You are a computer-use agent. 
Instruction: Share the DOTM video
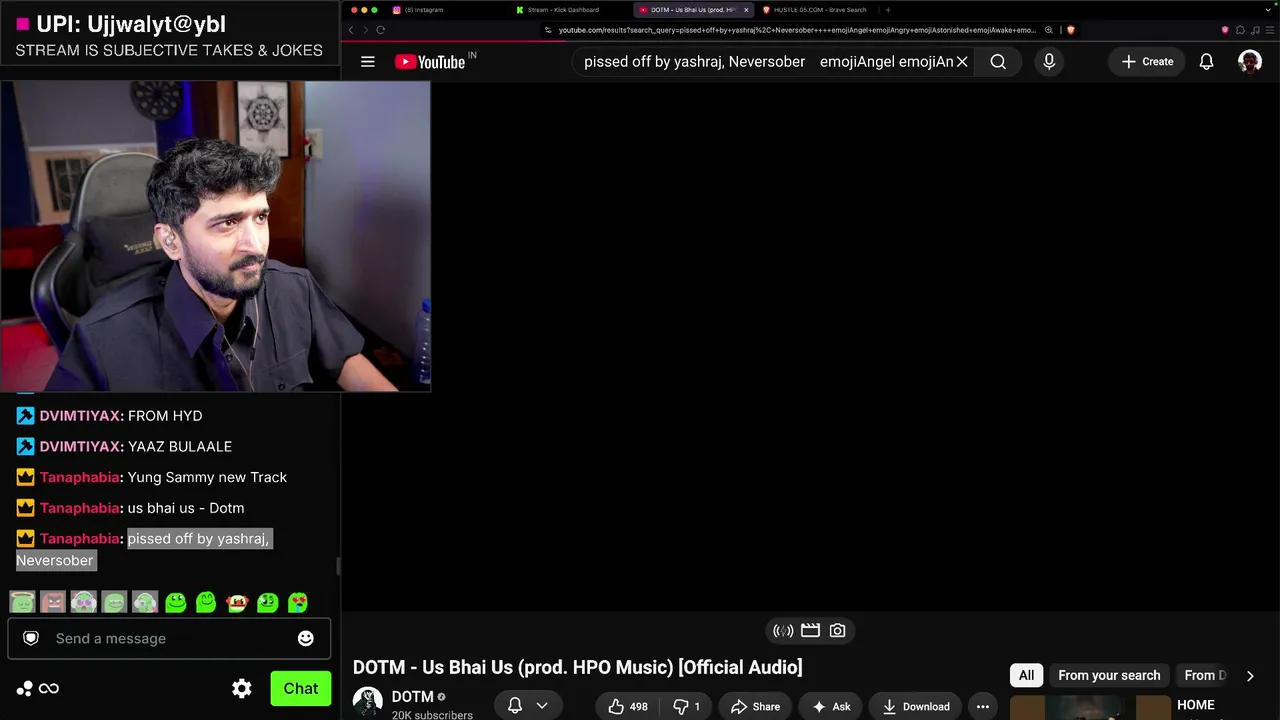(x=755, y=706)
